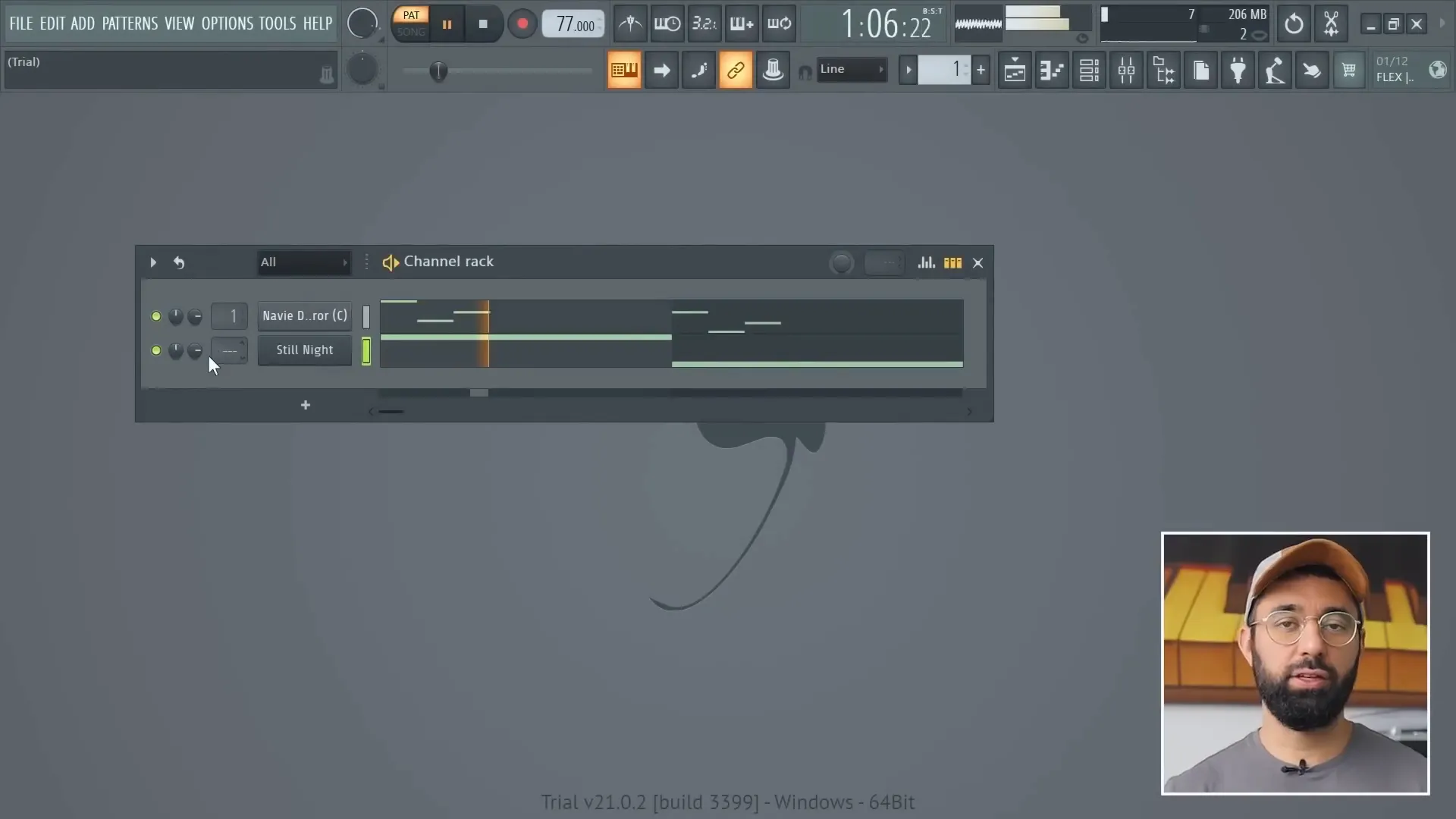The width and height of the screenshot is (1456, 819).
Task: Click the record button in transport
Action: pos(521,23)
